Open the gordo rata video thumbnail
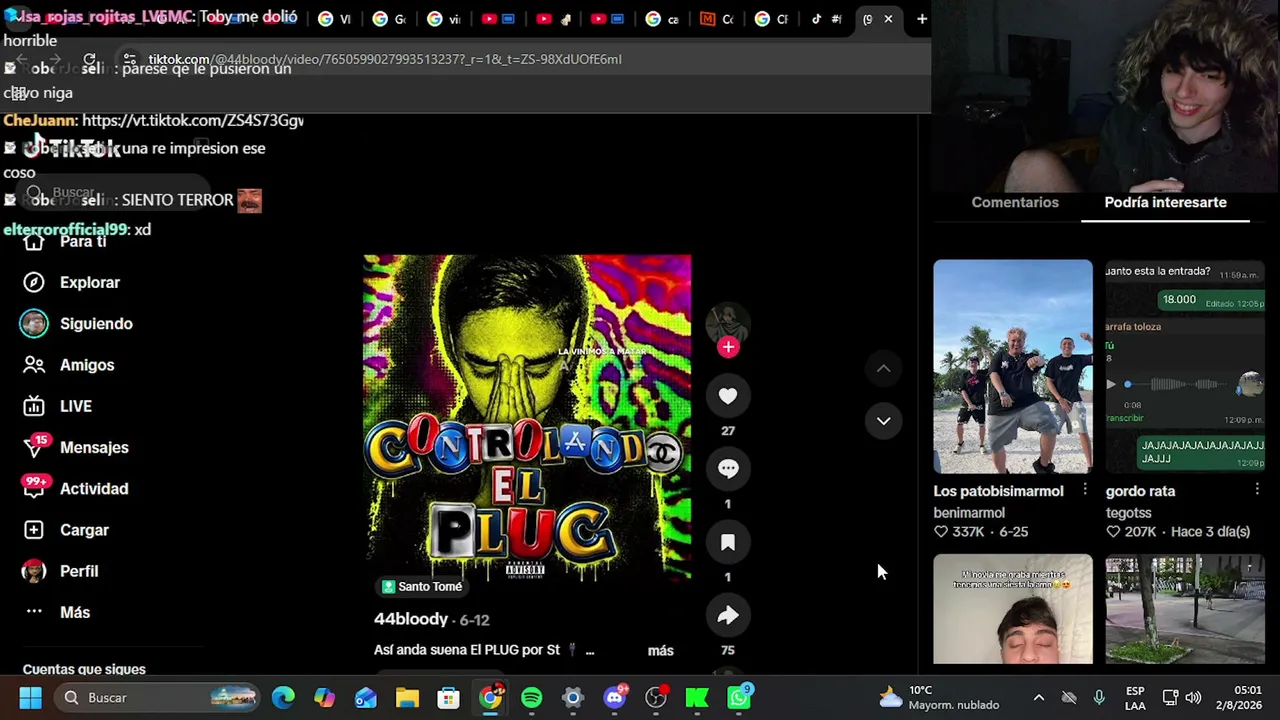This screenshot has height=720, width=1280. 1185,366
